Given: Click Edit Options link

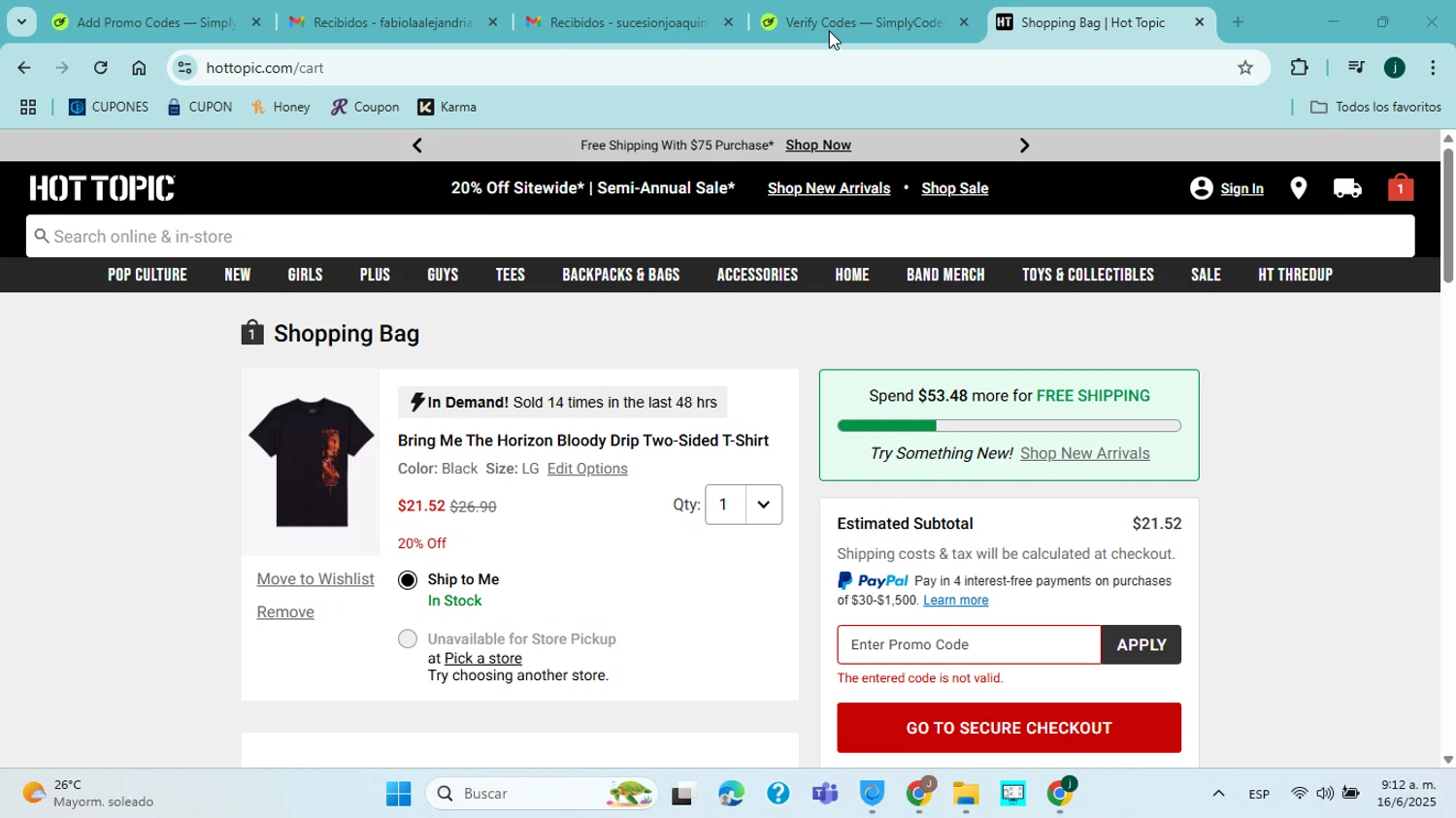Looking at the screenshot, I should coord(587,469).
